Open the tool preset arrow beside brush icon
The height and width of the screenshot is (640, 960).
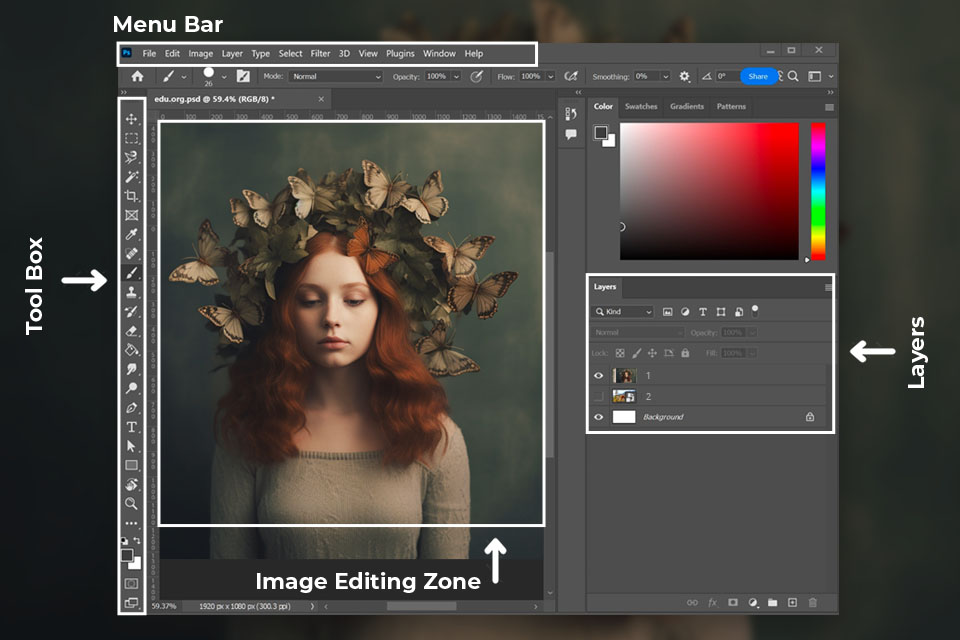(184, 77)
